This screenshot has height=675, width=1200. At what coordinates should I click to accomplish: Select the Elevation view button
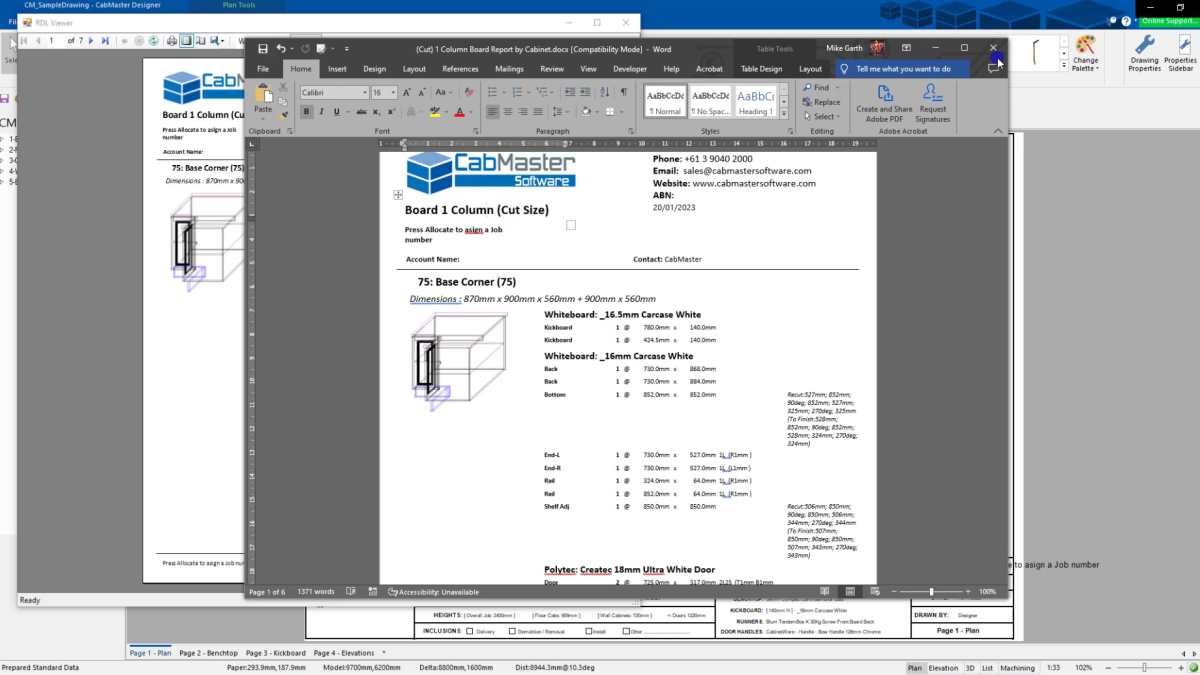pos(943,667)
